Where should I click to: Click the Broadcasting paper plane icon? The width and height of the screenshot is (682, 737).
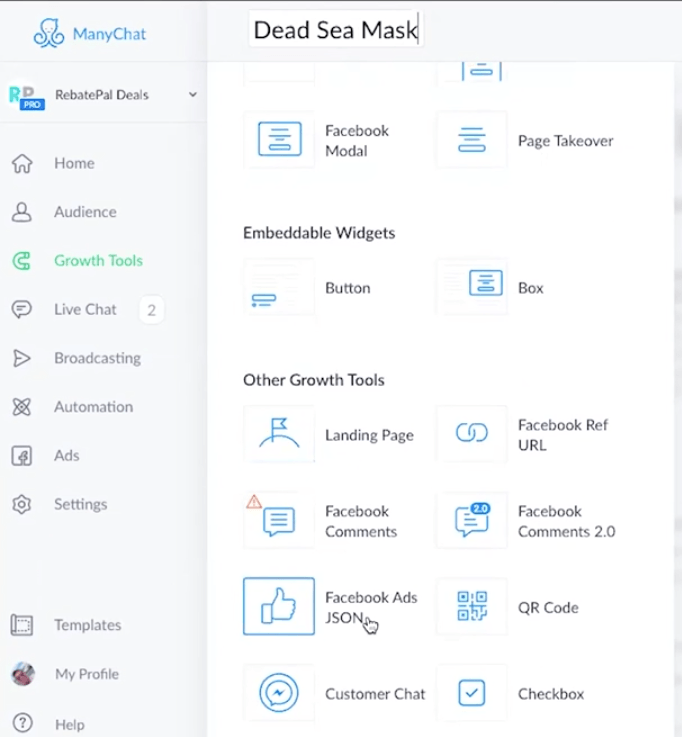click(22, 358)
